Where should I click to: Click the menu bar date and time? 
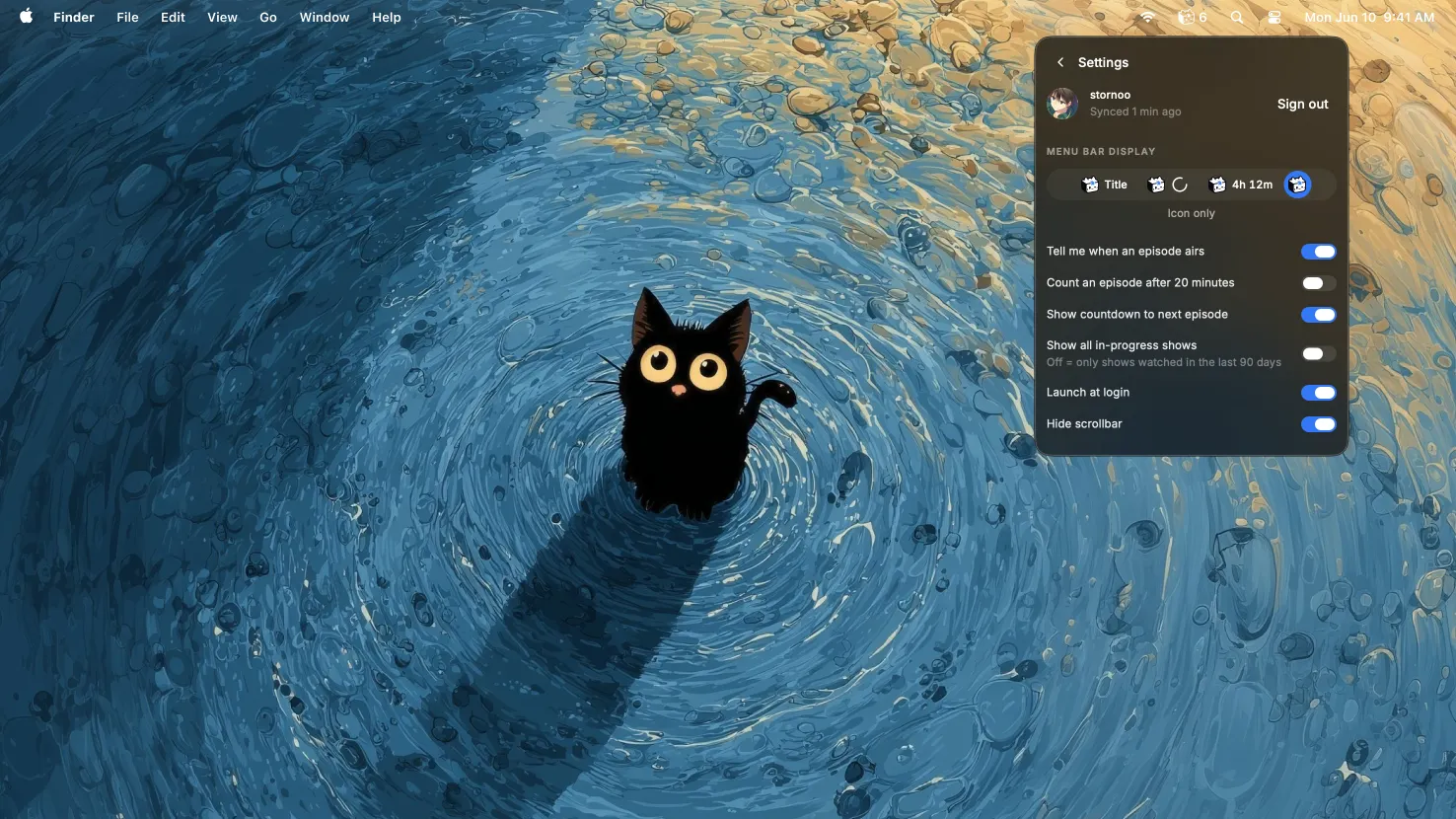coord(1369,18)
